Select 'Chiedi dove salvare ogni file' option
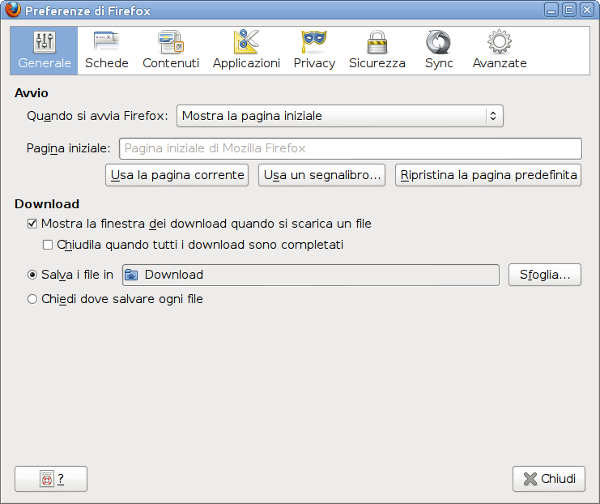 click(x=32, y=299)
